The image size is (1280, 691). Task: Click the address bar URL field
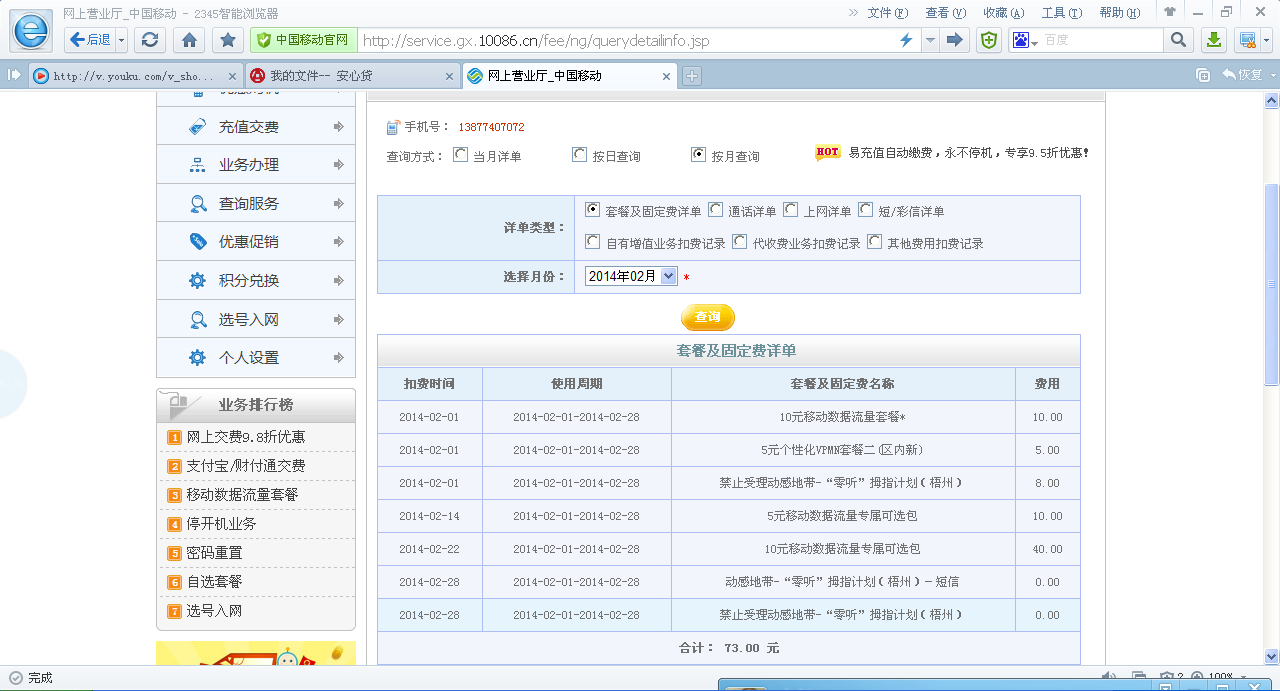(620, 40)
